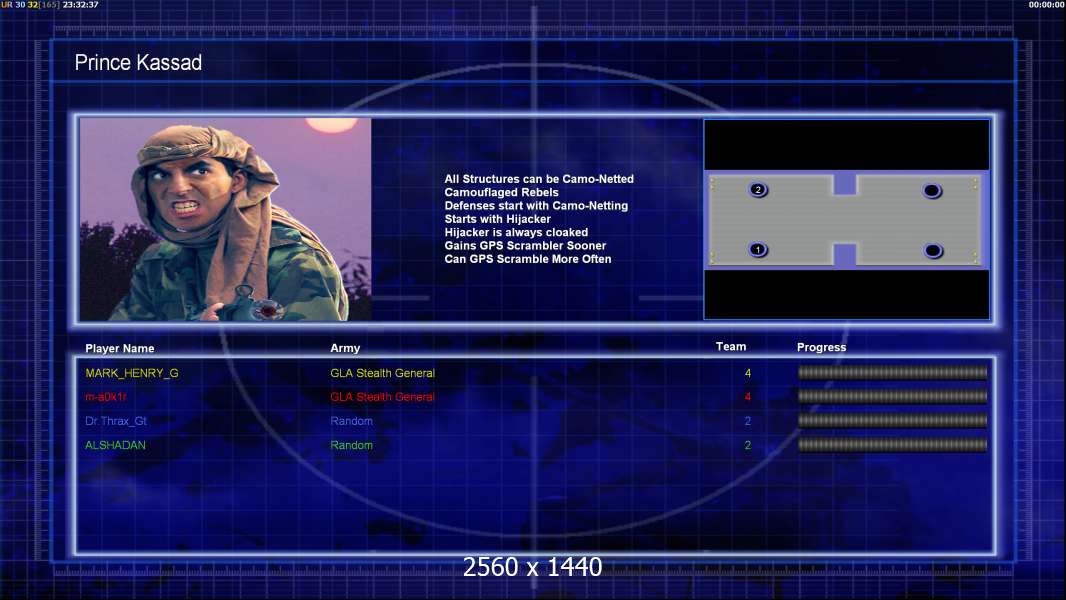Click the empty top-right start position marker
The width and height of the screenshot is (1066, 600).
pyautogui.click(x=932, y=191)
